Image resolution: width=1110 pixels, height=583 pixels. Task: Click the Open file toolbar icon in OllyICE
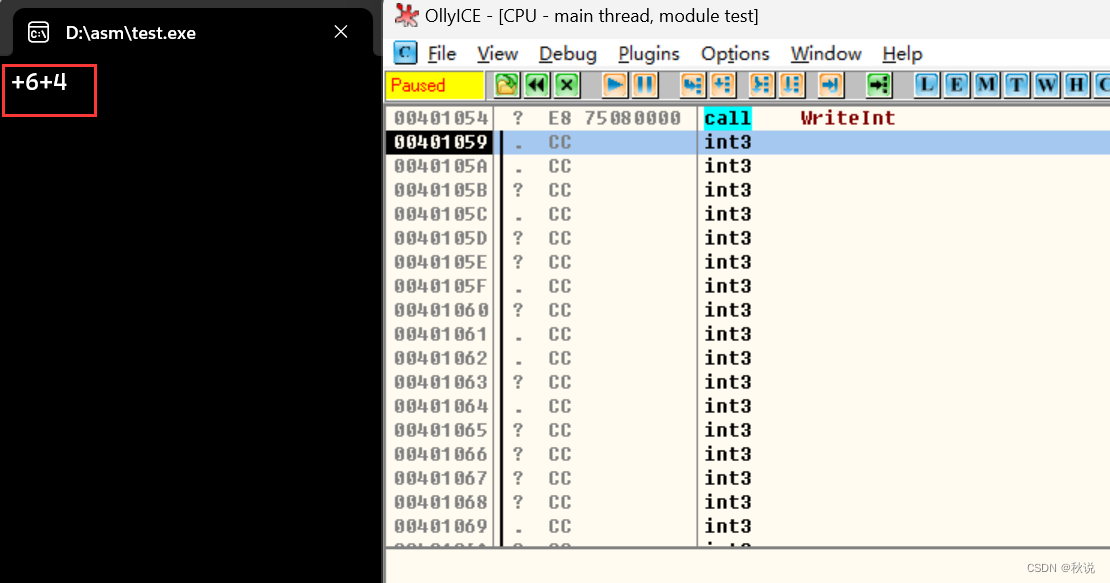click(506, 86)
